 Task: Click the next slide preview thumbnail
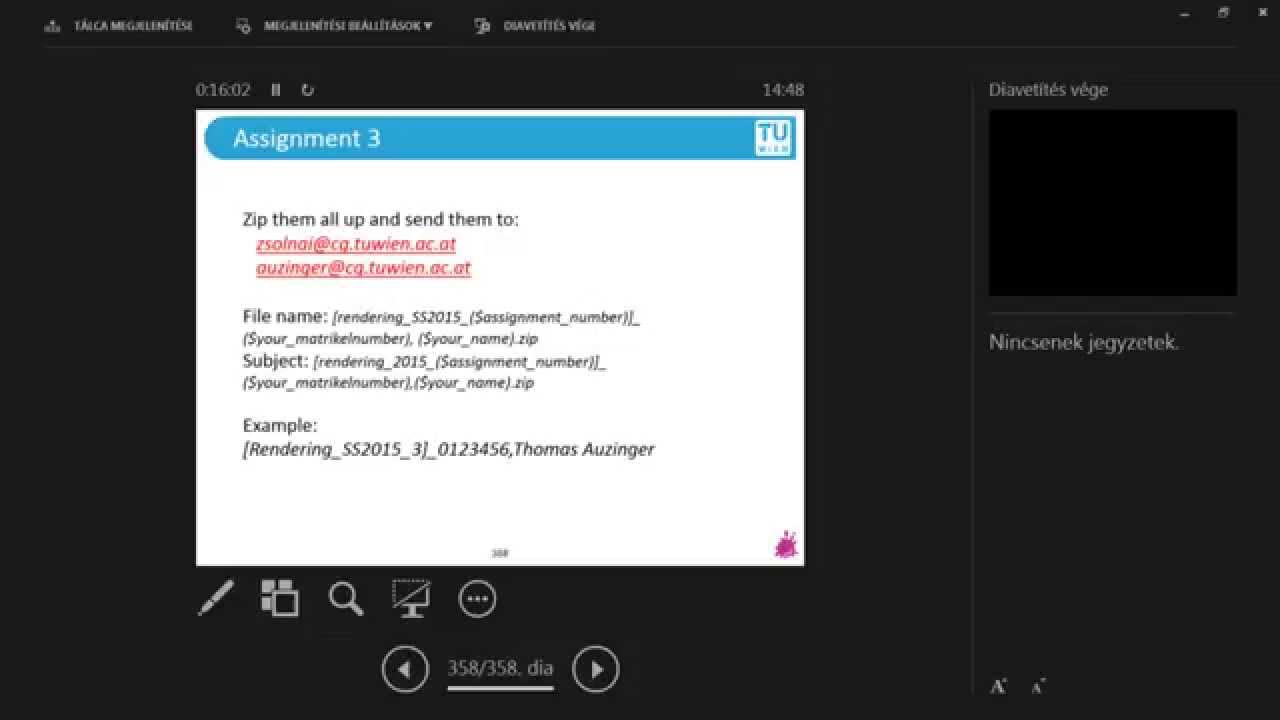coord(1113,203)
